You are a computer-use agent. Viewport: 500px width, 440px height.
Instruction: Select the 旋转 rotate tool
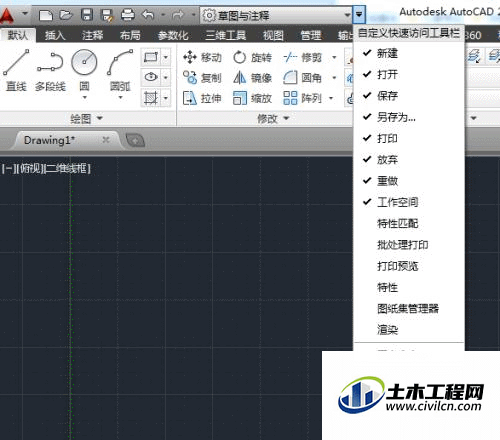click(x=252, y=58)
